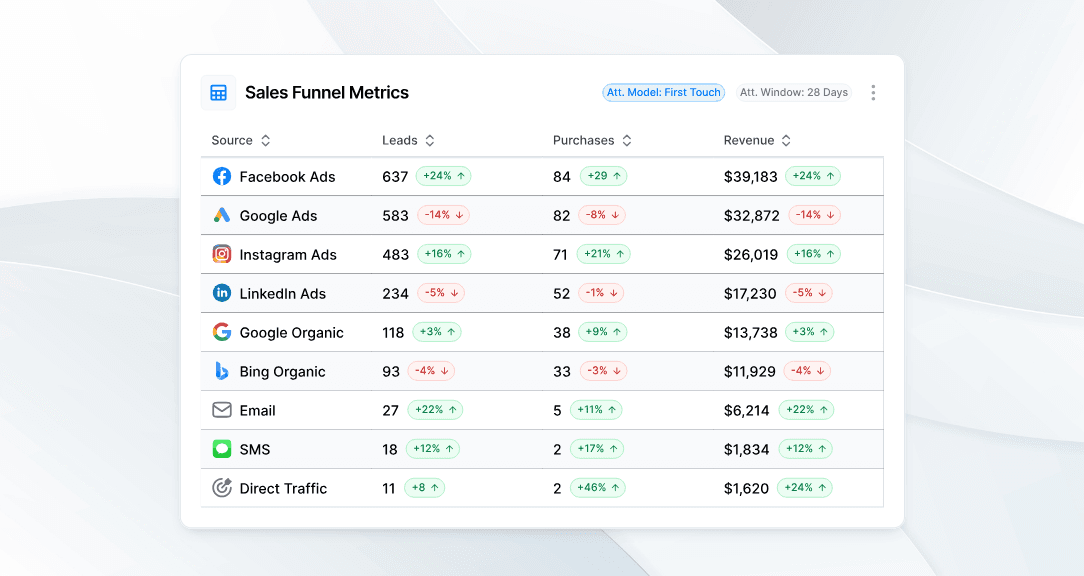The height and width of the screenshot is (576, 1084).
Task: Click Direct Traffic purchases +46% badge
Action: click(598, 487)
